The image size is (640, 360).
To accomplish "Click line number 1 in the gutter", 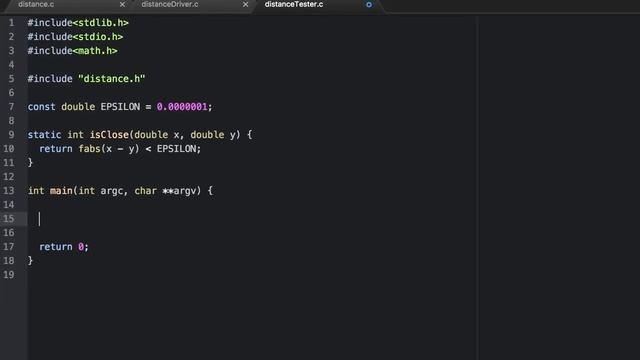I will pyautogui.click(x=11, y=23).
